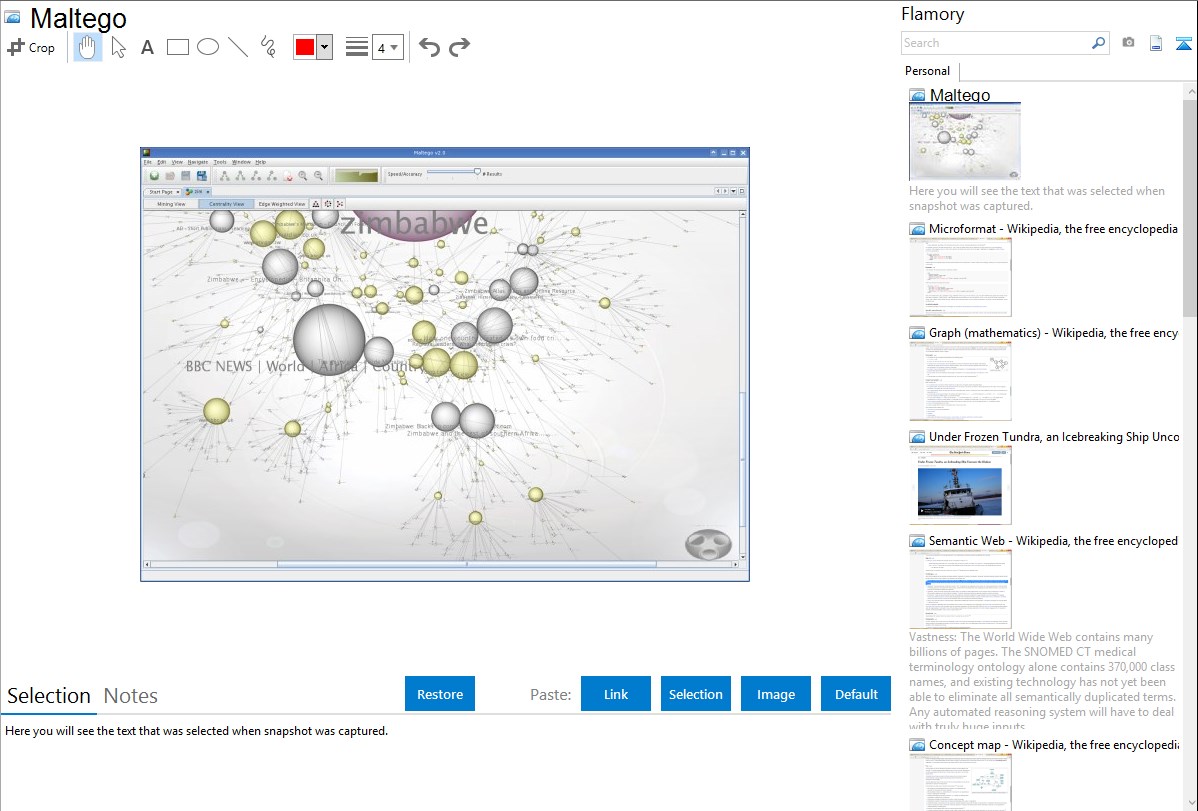Click the blue collapse-to-top arrow icon
Viewport: 1198px width, 811px height.
coord(1183,43)
